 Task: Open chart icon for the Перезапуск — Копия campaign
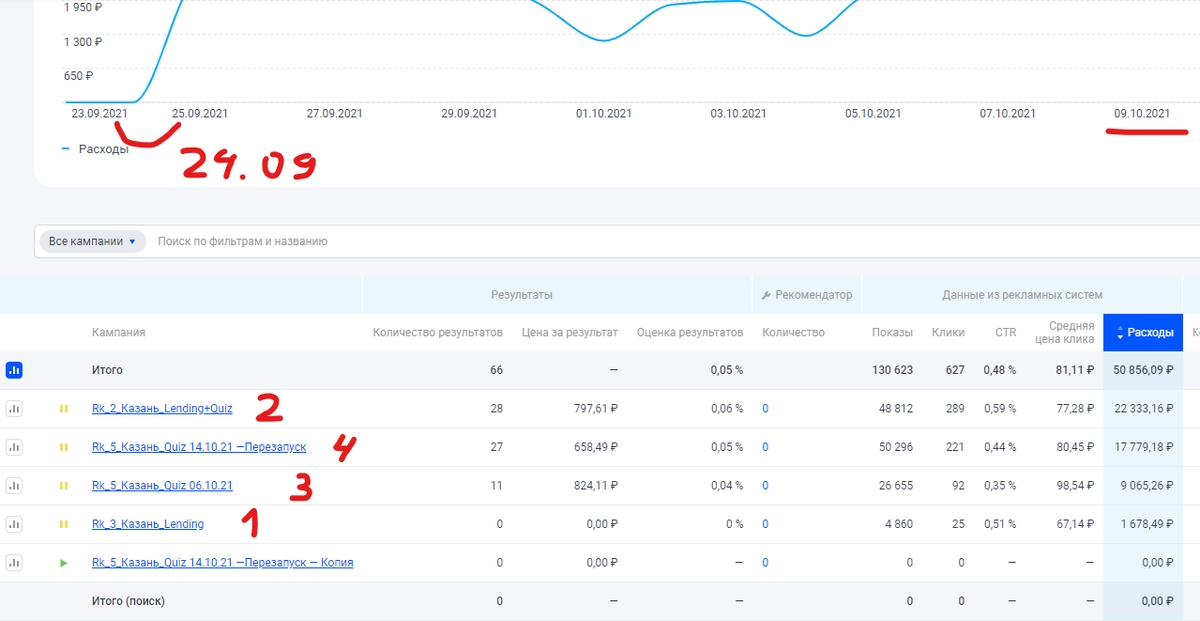click(15, 563)
